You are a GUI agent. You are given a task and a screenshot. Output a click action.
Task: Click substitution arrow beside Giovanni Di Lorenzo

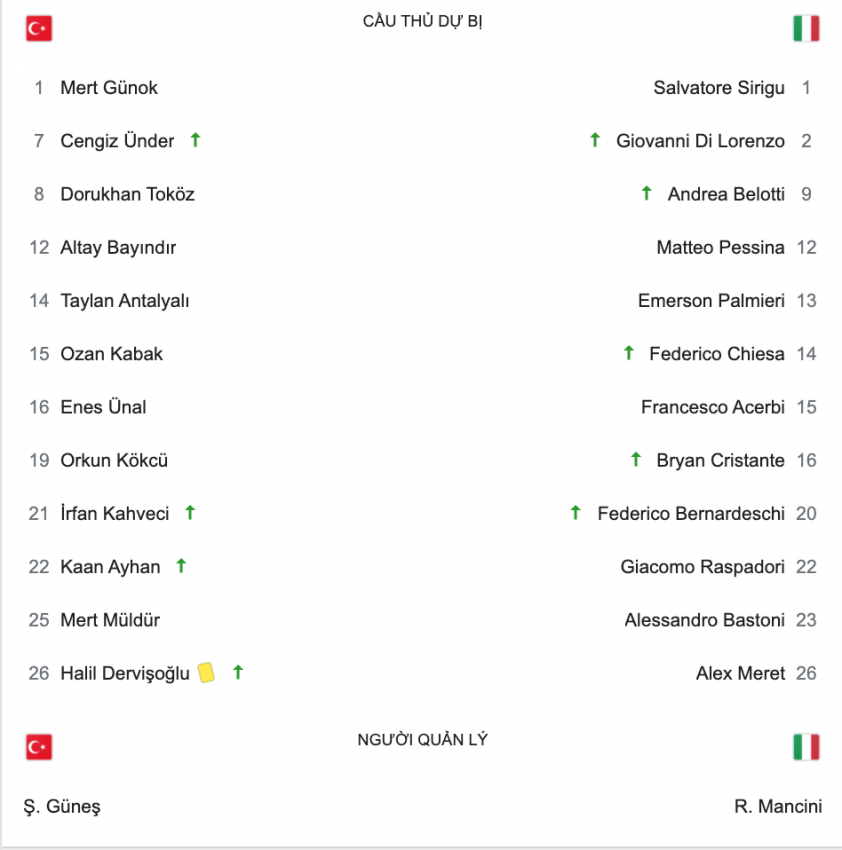tap(595, 140)
